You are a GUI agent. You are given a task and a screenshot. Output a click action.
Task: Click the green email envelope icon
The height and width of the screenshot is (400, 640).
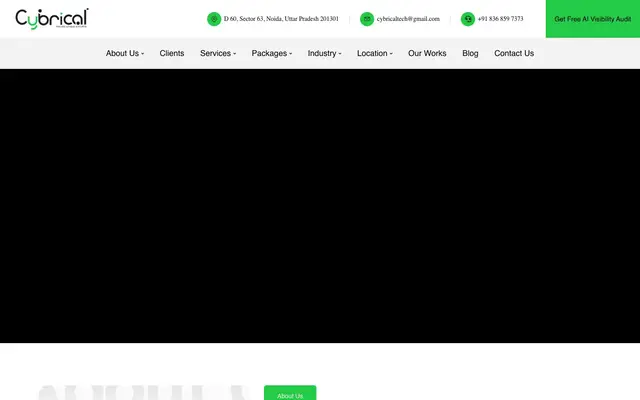tap(367, 19)
